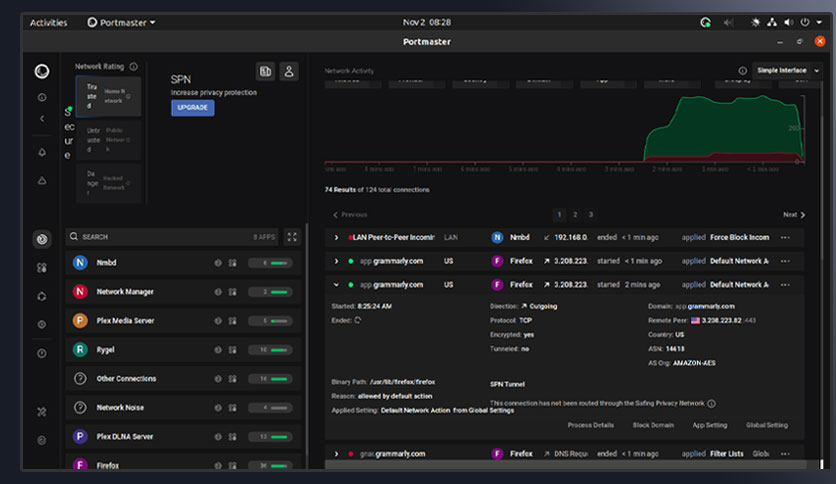
Task: Open more options for LAN Peer-to-Peer row
Action: click(785, 238)
